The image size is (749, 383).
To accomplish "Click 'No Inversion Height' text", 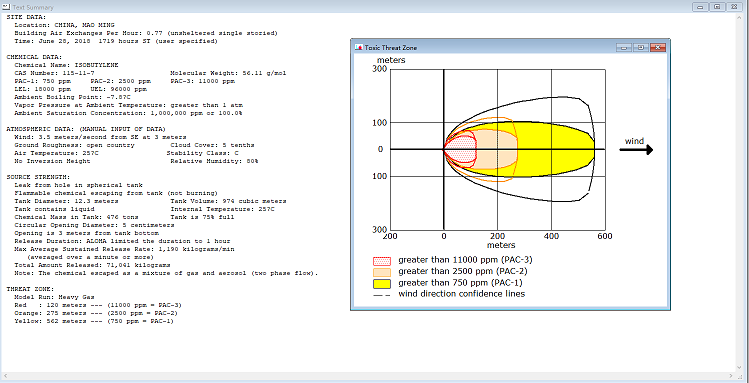I will point(52,161).
